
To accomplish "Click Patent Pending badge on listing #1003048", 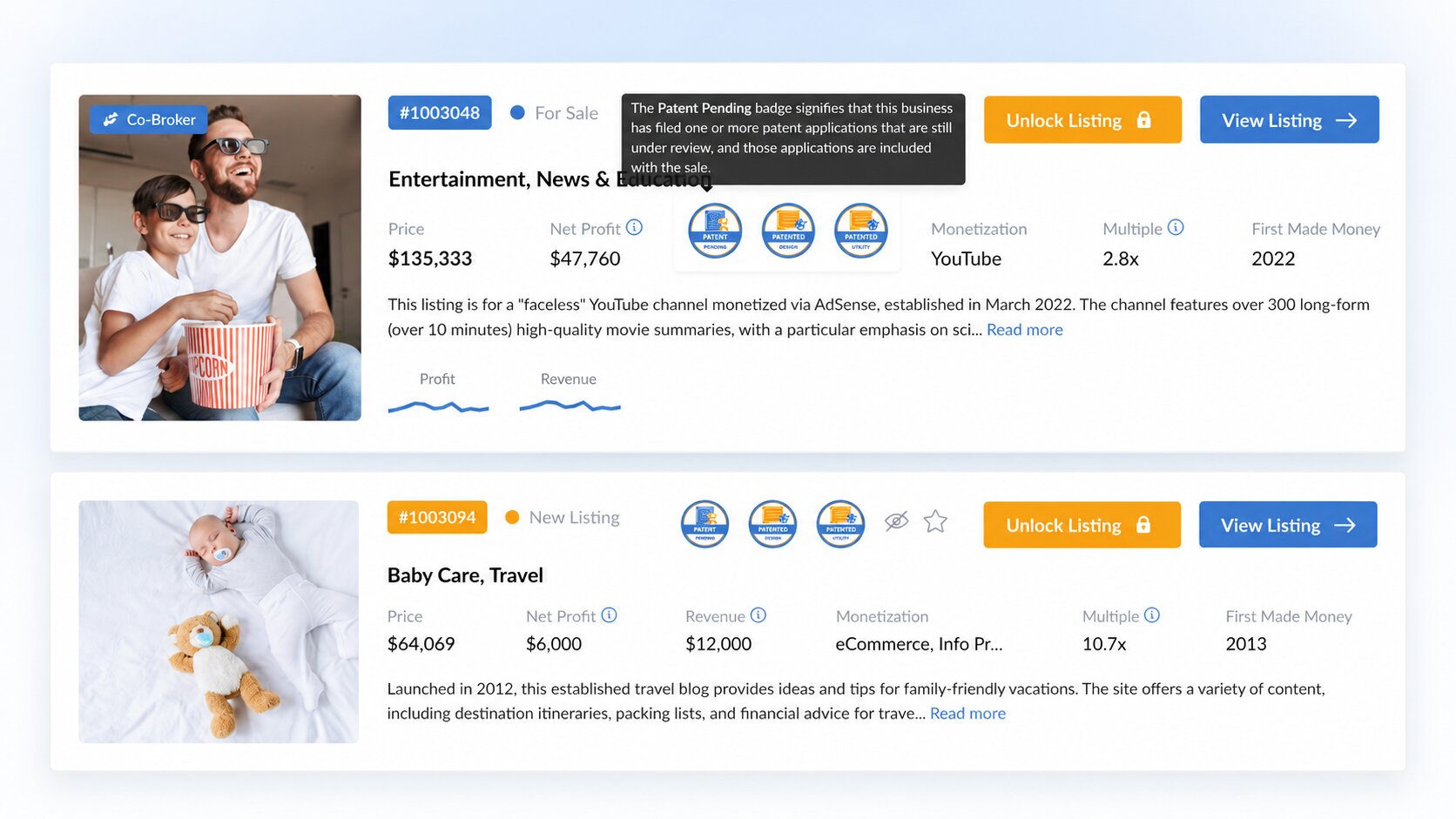I will [x=715, y=231].
